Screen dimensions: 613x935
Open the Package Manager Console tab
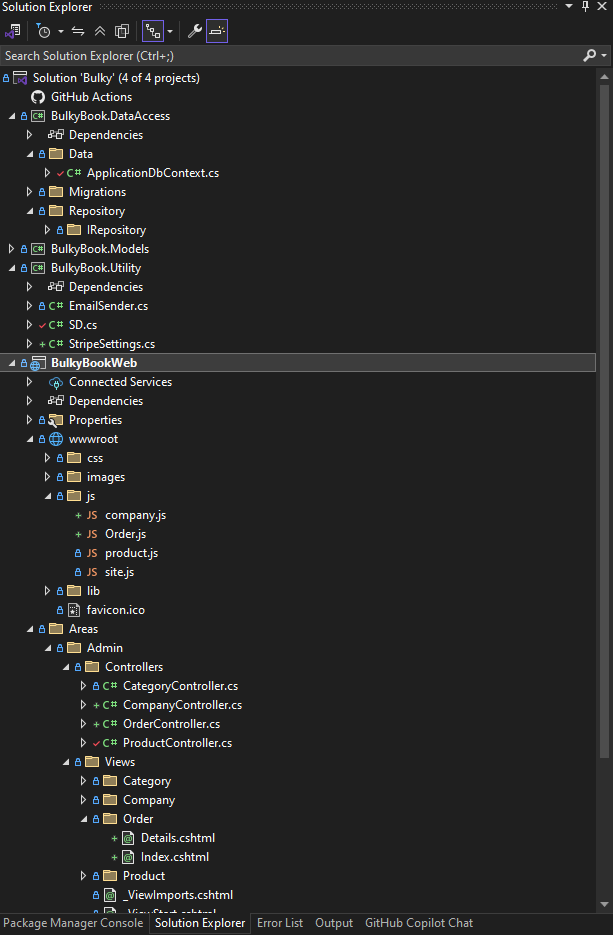click(73, 923)
